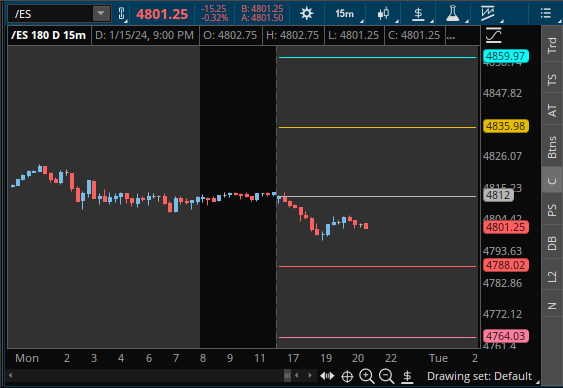Click the cyan 4859.97 price label
The image size is (563, 388).
click(x=506, y=56)
